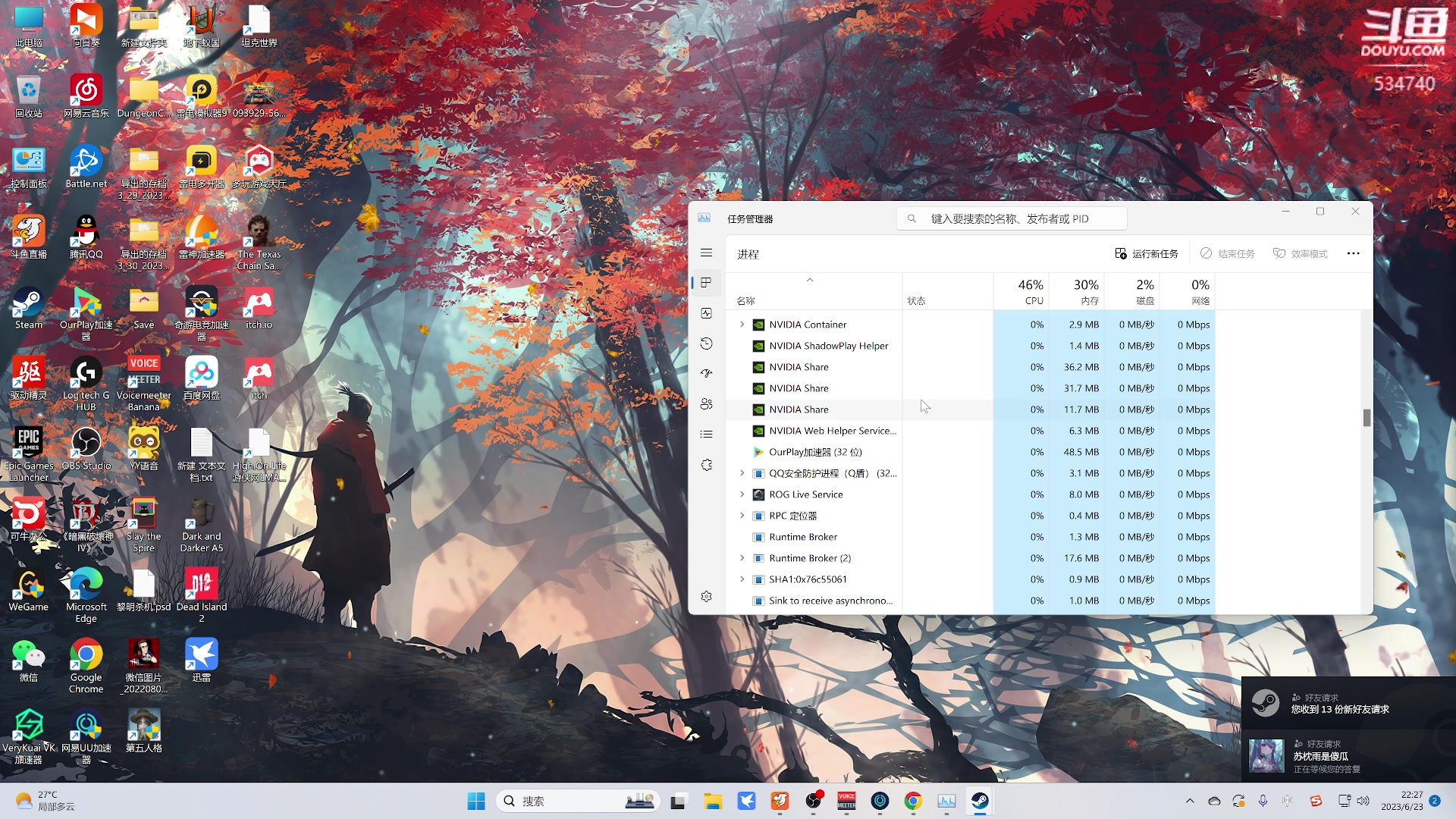The height and width of the screenshot is (819, 1456).
Task: Open the Performance tab in Task Manager sidebar
Action: [x=706, y=313]
